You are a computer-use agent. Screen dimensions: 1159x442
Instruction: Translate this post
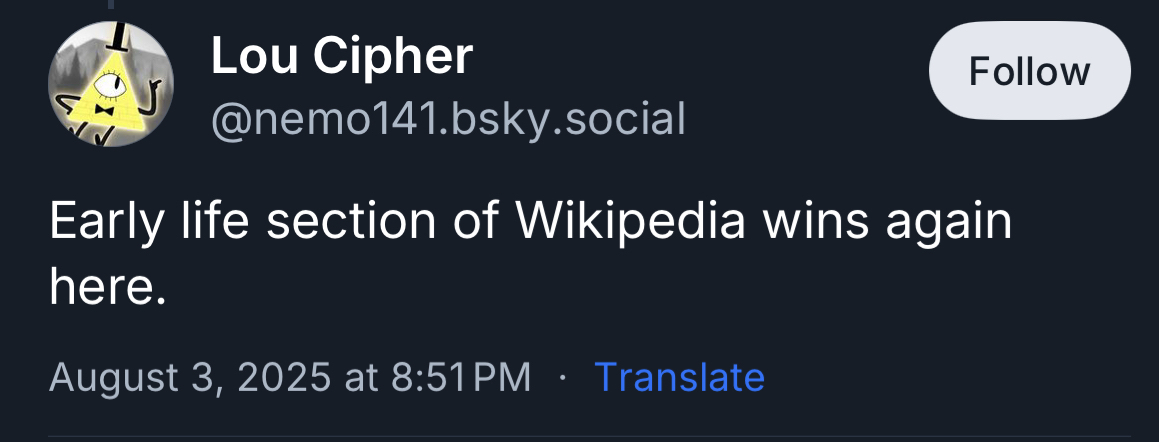[x=679, y=377]
